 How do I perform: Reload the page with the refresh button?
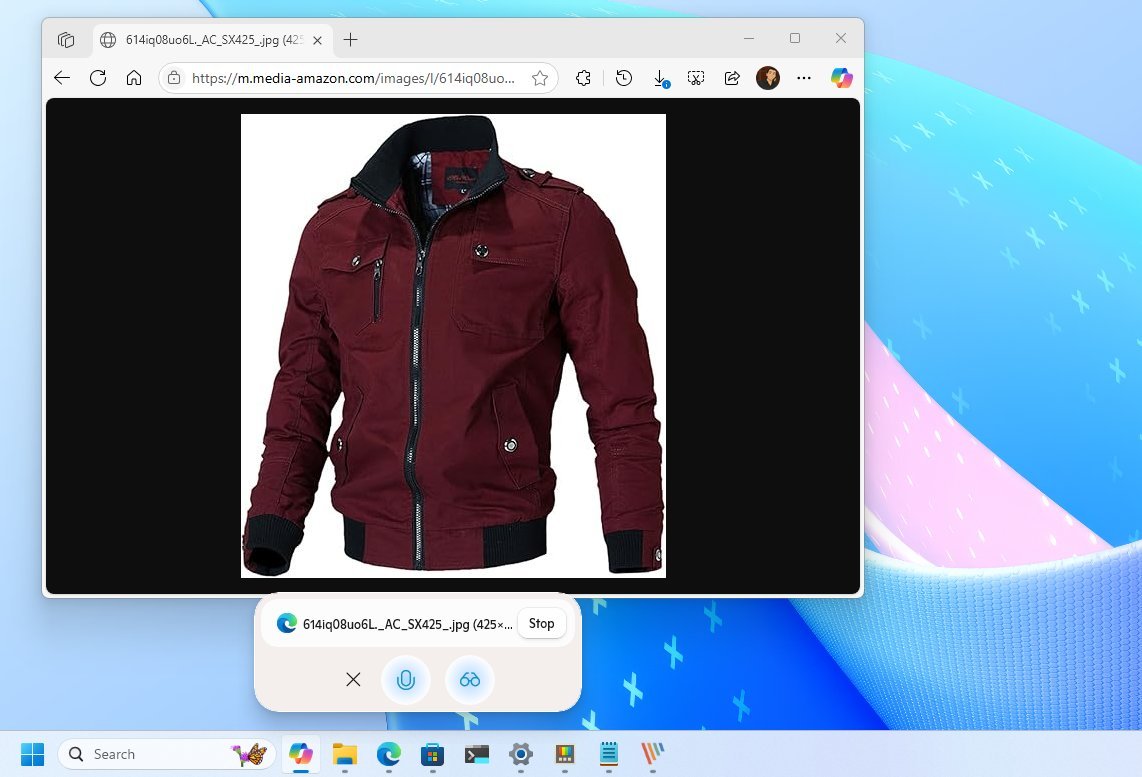pyautogui.click(x=98, y=77)
